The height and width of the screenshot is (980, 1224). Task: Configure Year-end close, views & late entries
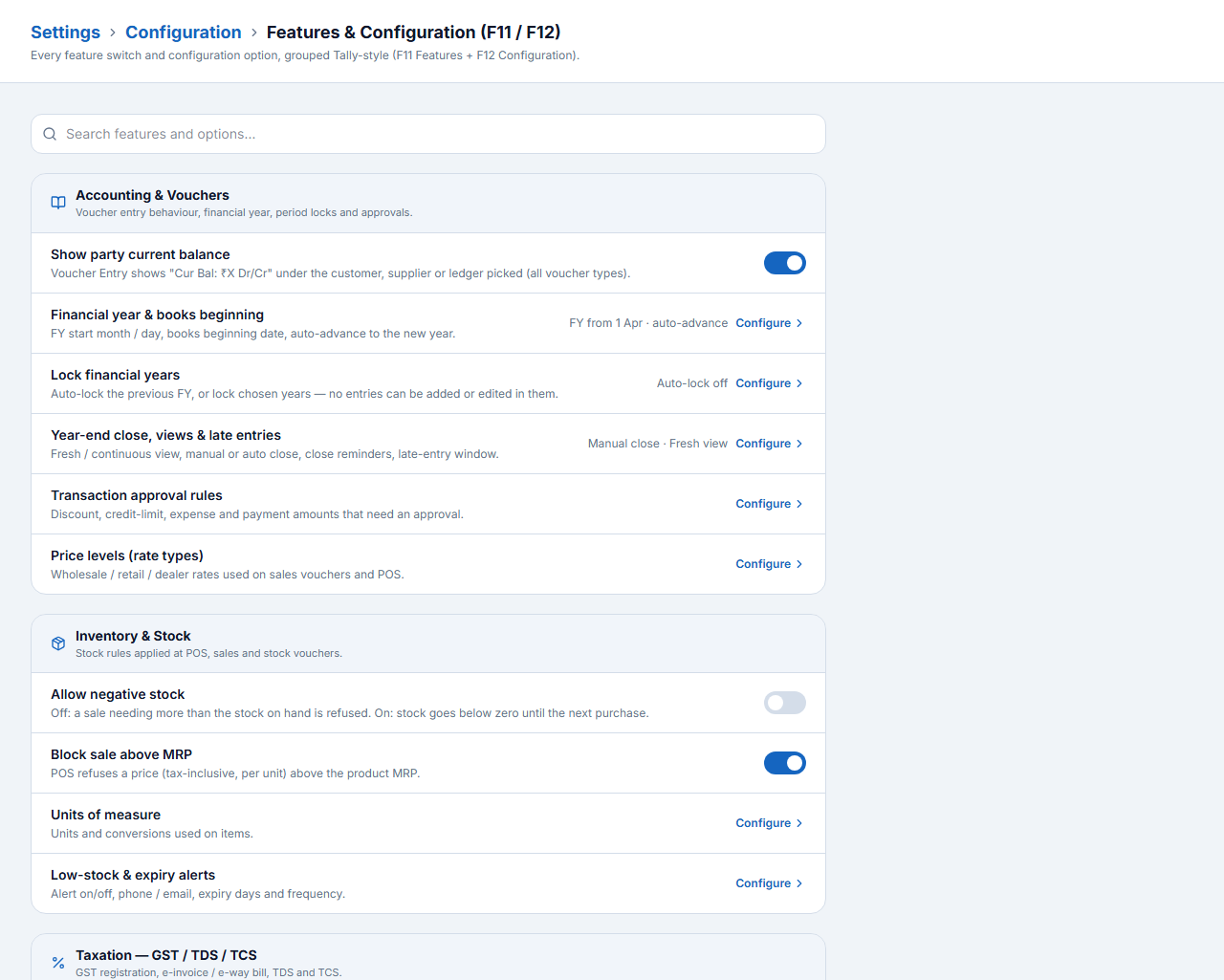tap(770, 444)
